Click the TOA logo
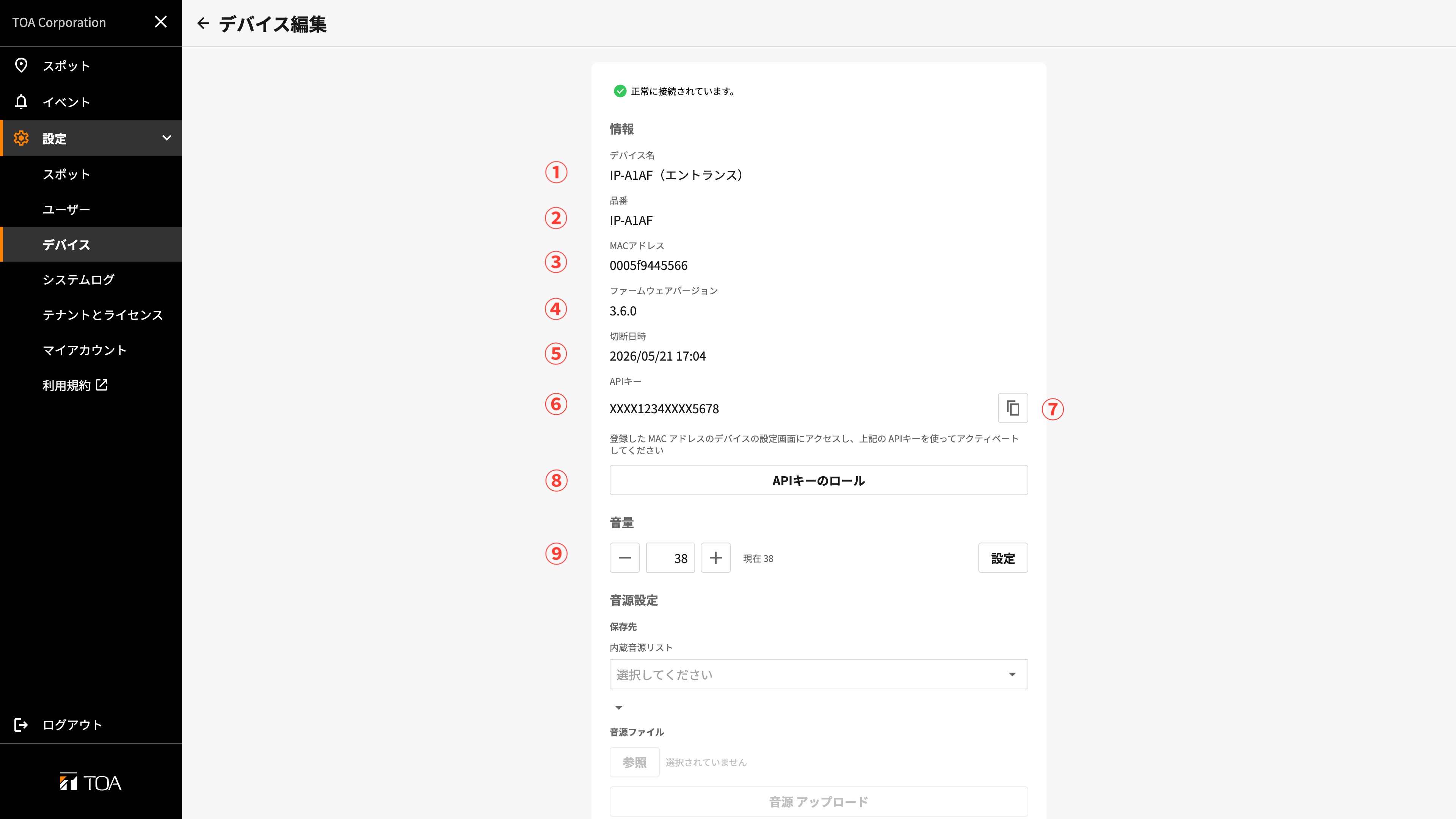 (x=91, y=782)
